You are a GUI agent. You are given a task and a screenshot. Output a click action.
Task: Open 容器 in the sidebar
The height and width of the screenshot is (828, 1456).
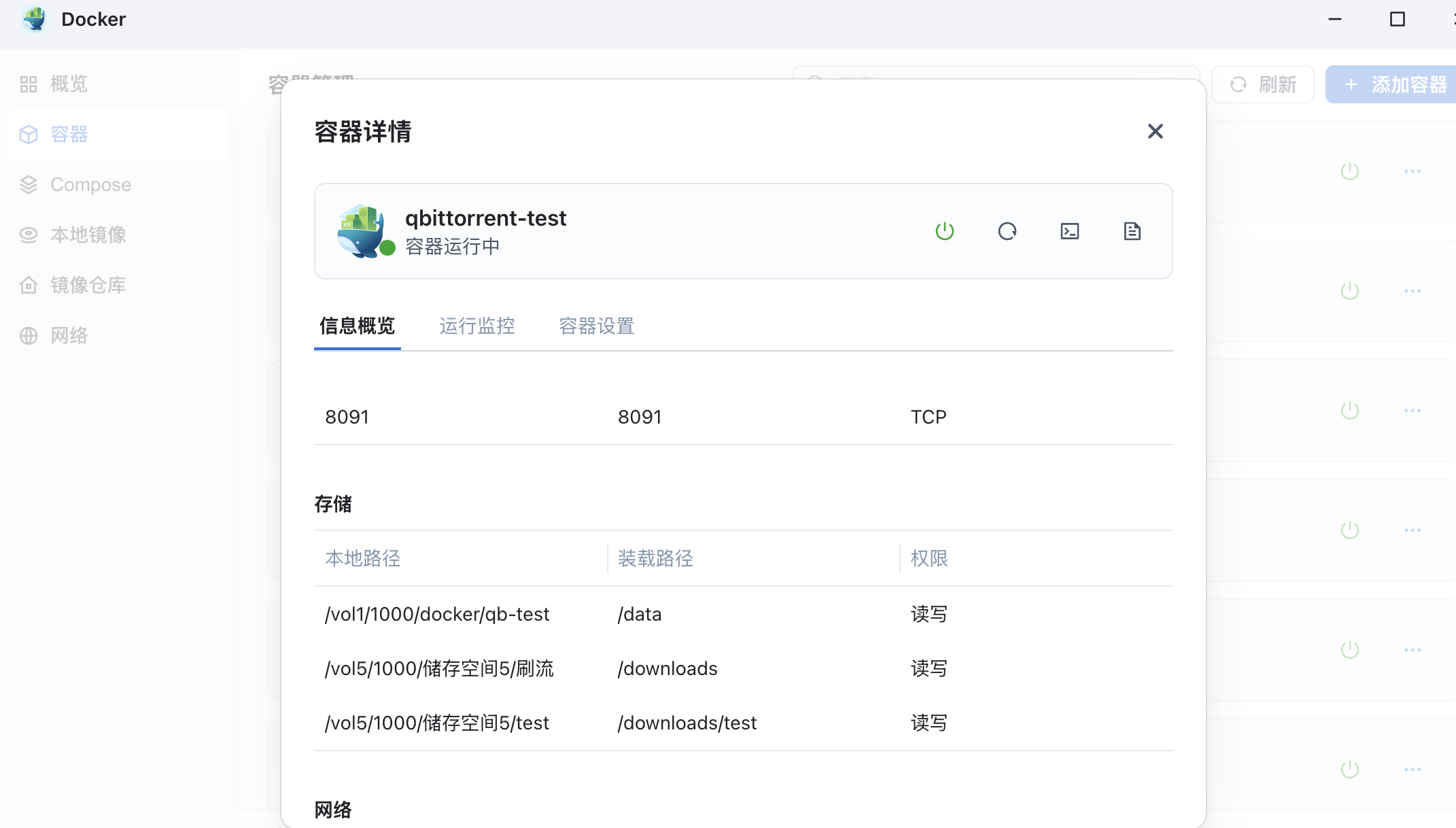[118, 135]
